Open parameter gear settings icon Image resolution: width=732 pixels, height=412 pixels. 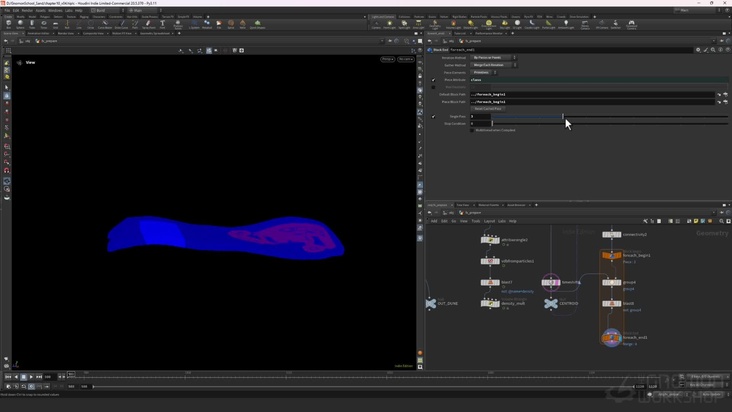pos(699,49)
